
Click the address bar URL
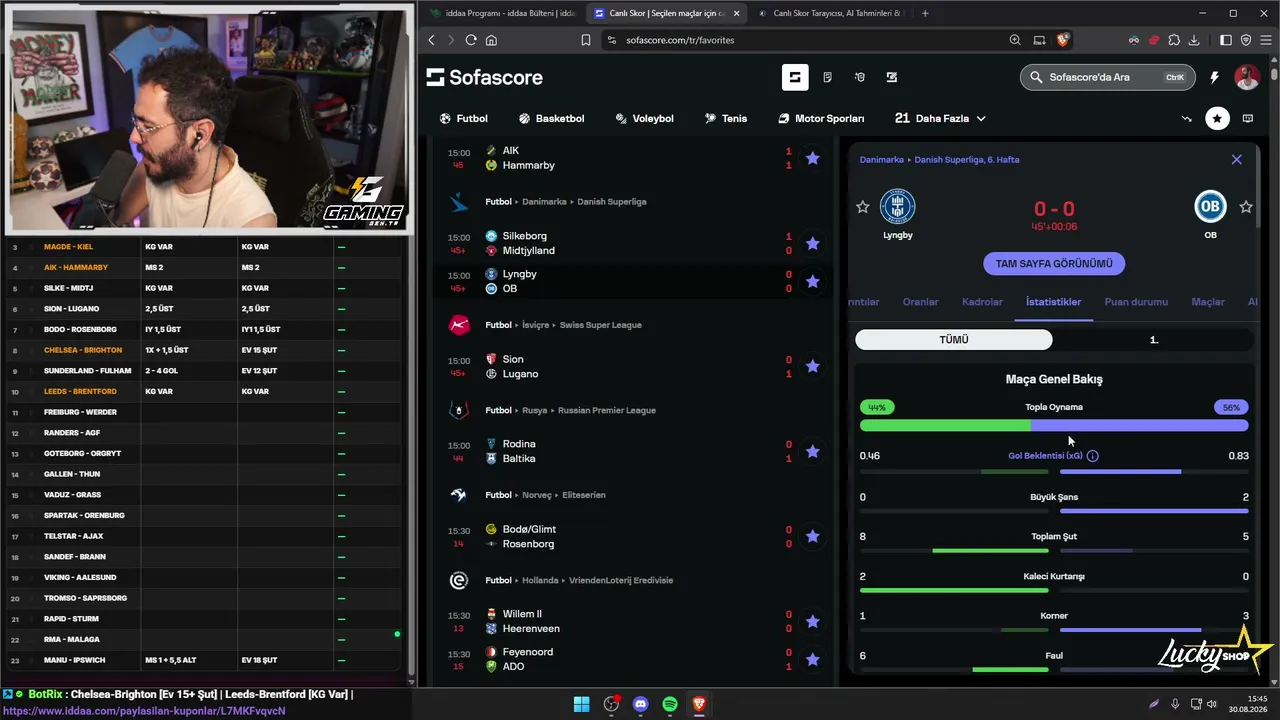[680, 40]
